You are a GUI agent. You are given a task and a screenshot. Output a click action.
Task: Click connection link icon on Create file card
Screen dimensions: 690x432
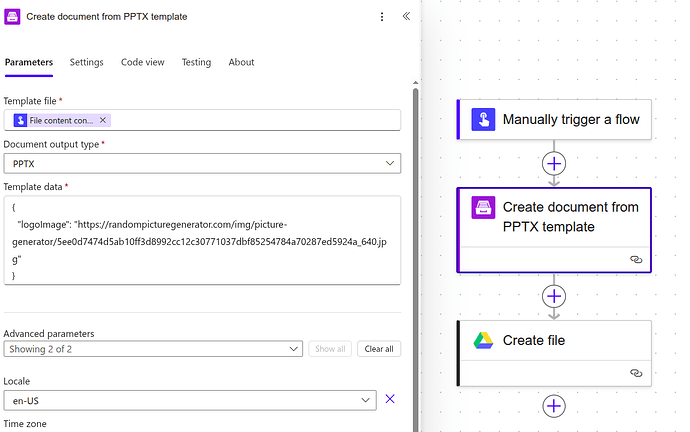coord(635,372)
